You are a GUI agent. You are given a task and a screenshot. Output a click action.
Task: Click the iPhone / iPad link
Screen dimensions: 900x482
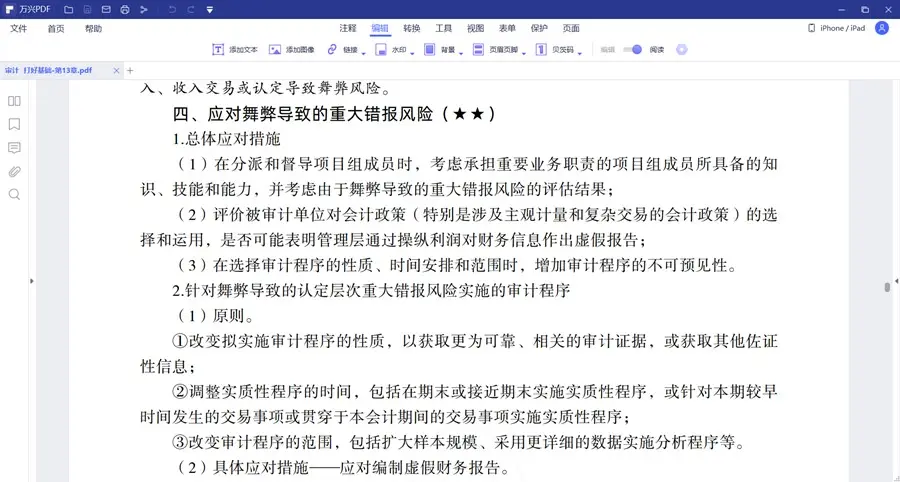[x=836, y=28]
